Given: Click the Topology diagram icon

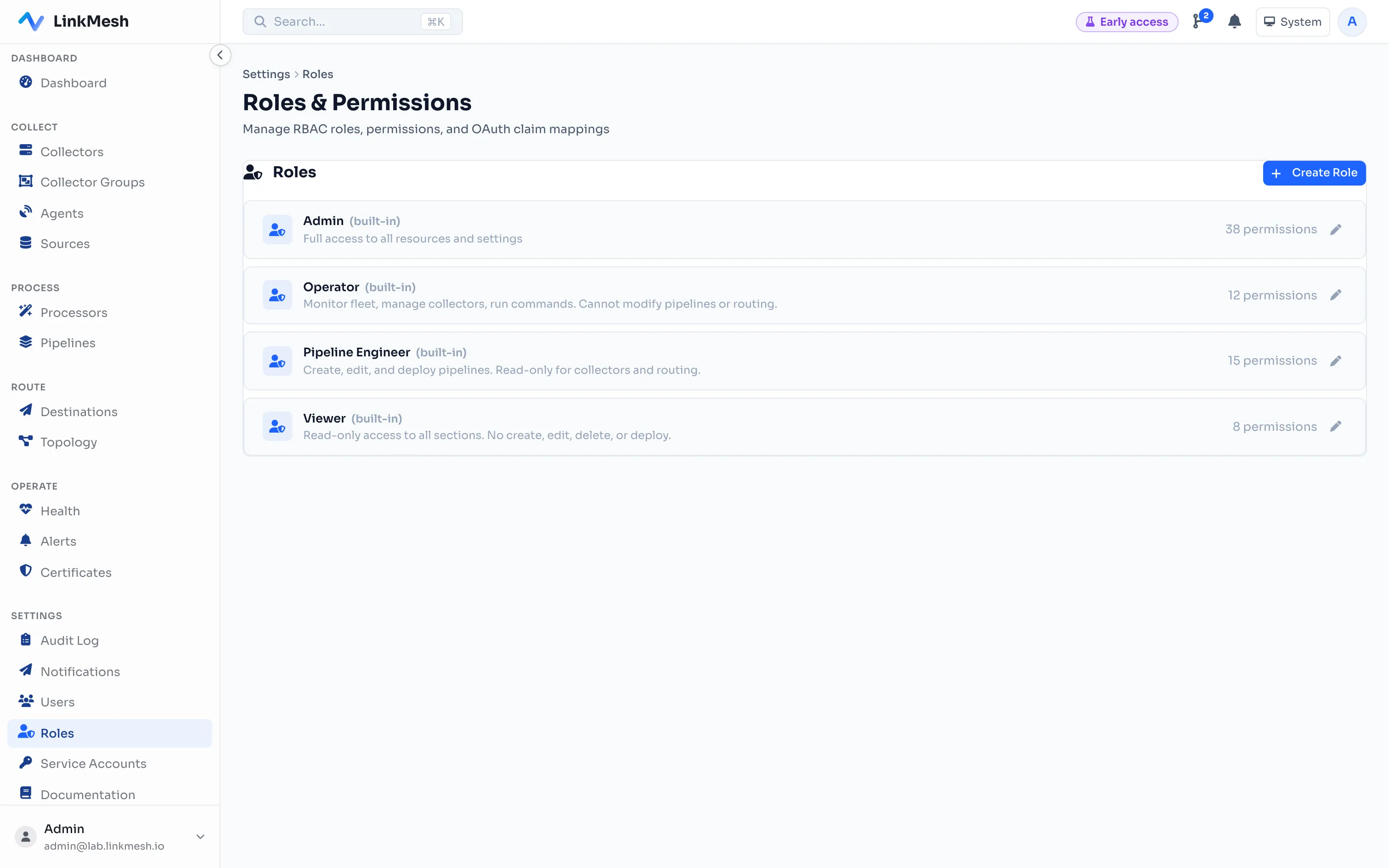Looking at the screenshot, I should point(26,441).
